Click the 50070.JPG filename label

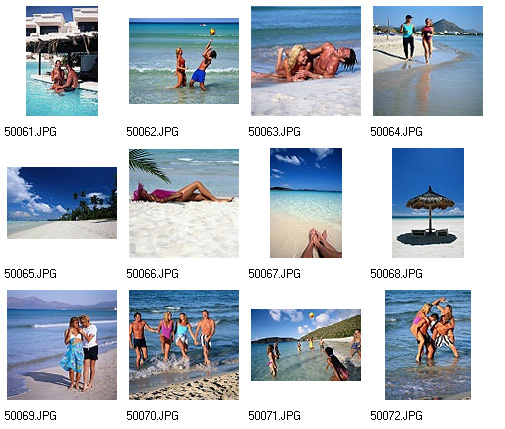[x=152, y=416]
